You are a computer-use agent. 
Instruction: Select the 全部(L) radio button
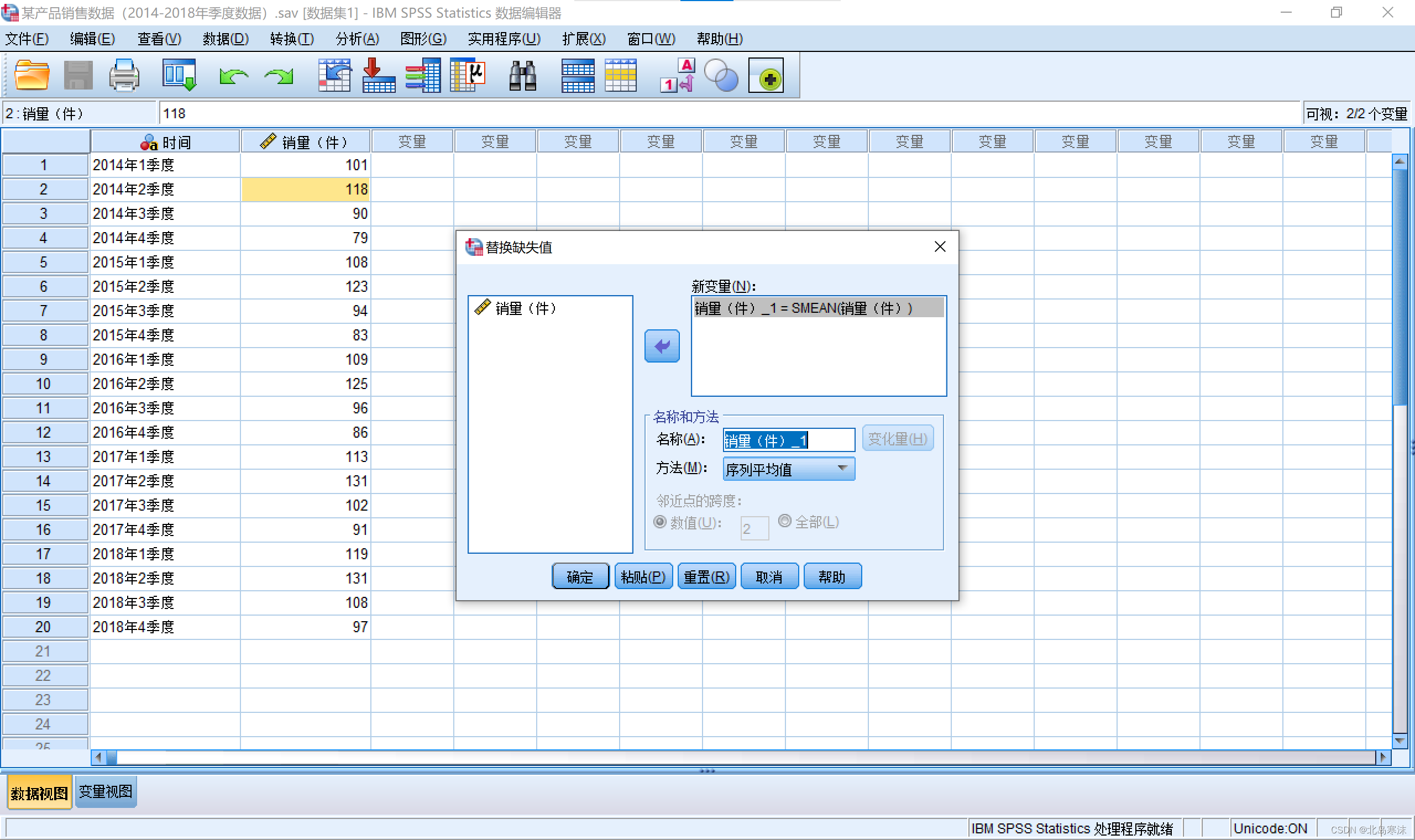[784, 521]
